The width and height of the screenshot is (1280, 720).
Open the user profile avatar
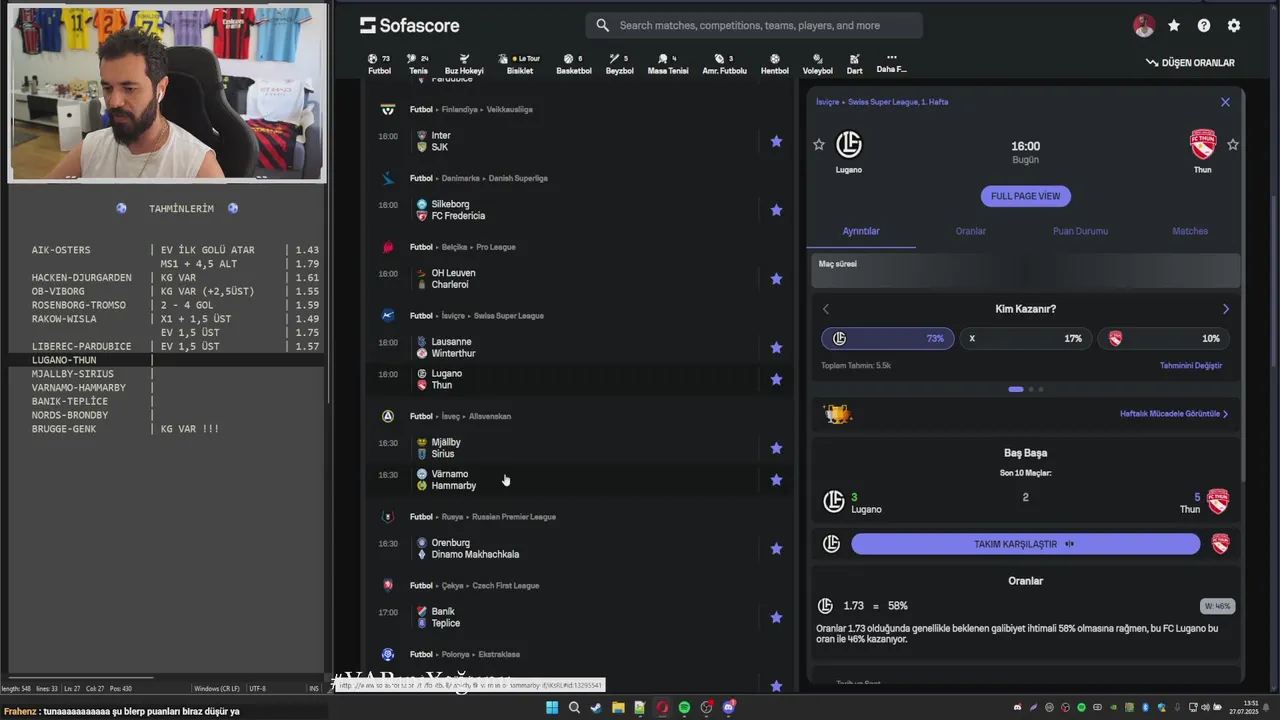click(x=1144, y=26)
